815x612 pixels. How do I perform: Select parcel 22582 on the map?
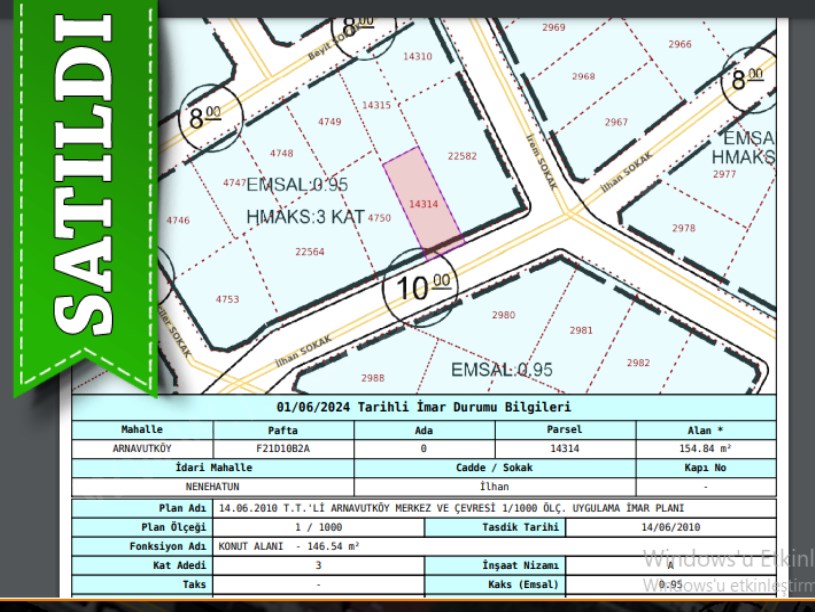tap(462, 156)
